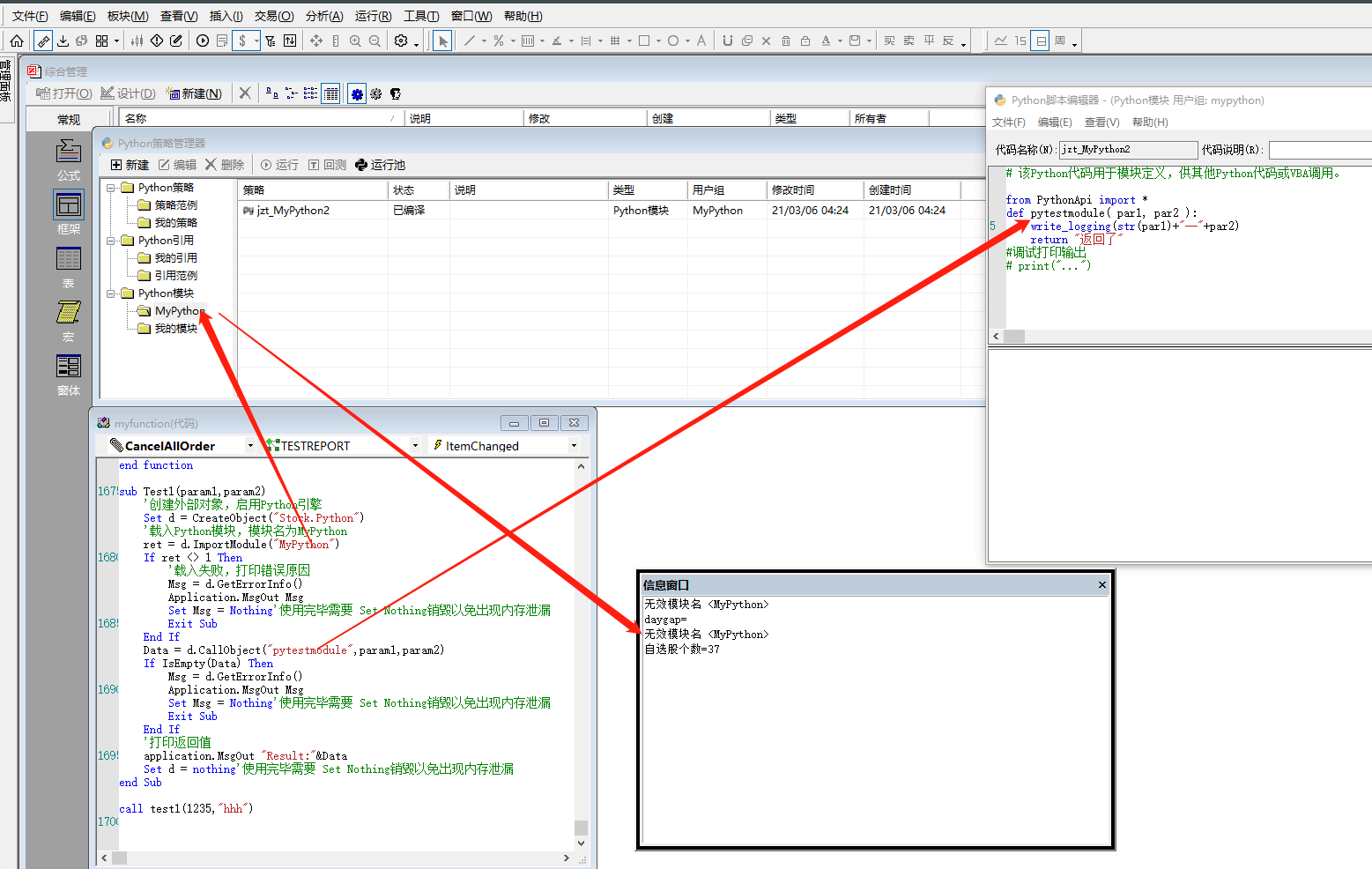
Task: Select the text letter A annotation tool
Action: 701,41
